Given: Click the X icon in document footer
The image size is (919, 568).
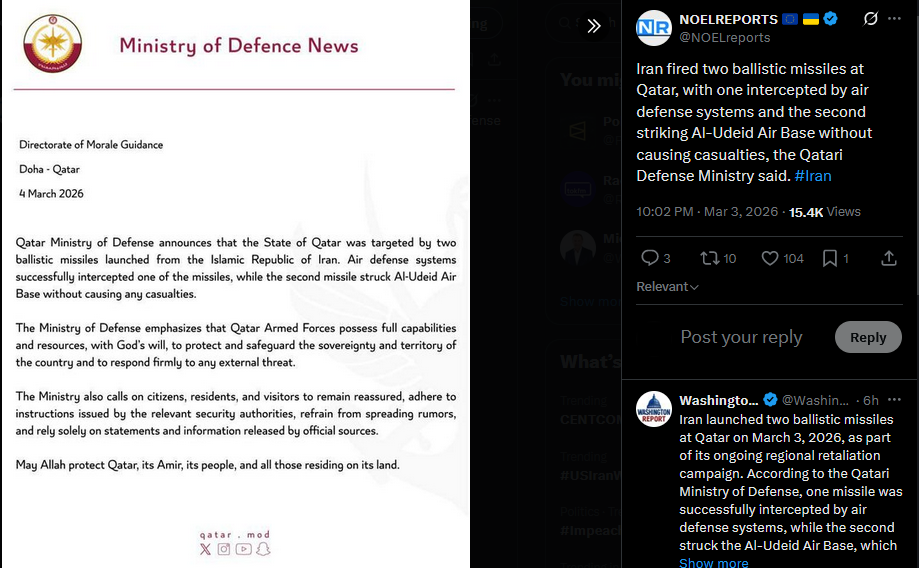Looking at the screenshot, I should click(205, 549).
